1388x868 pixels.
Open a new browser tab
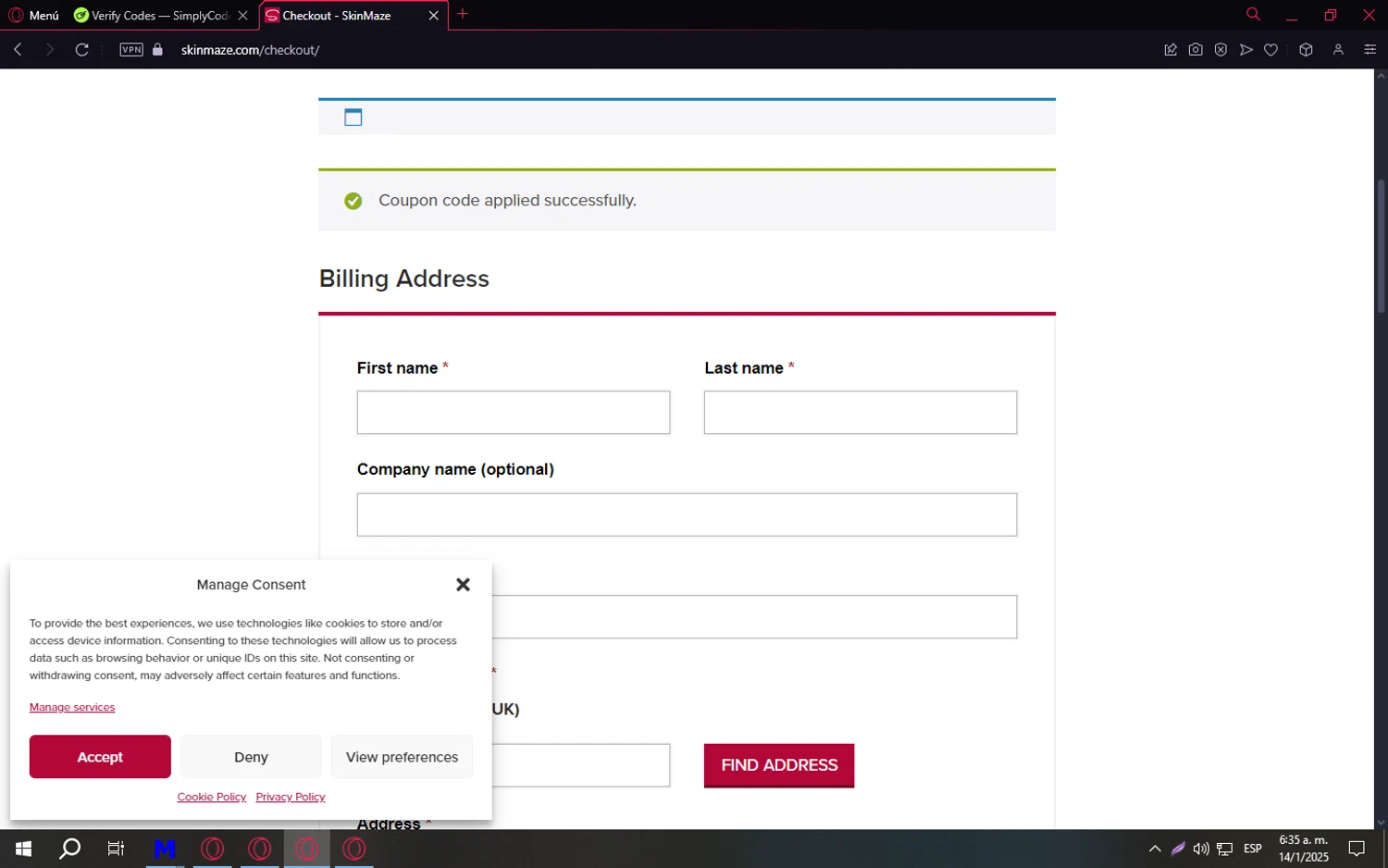(463, 14)
